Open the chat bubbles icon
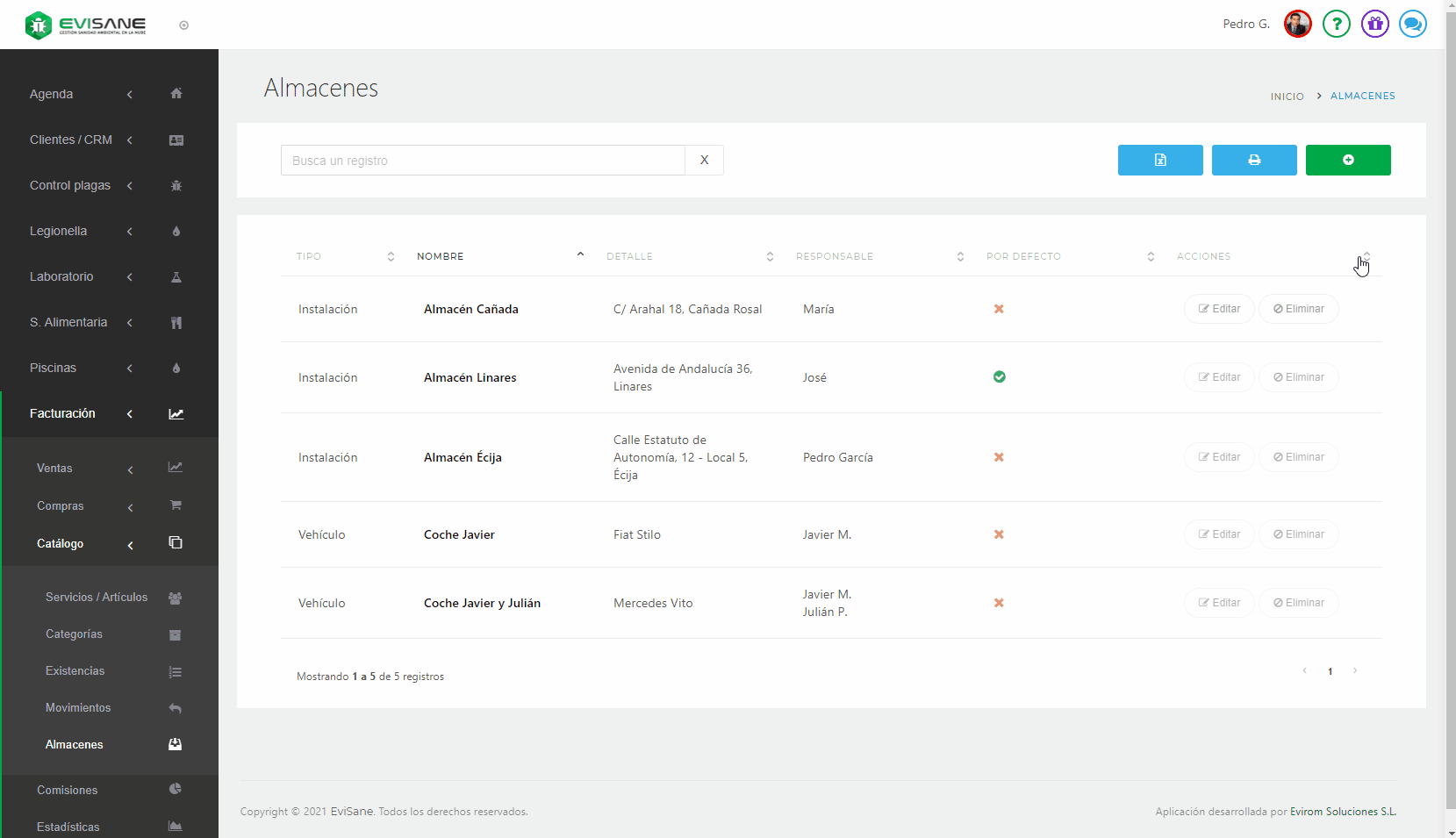The height and width of the screenshot is (838, 1456). click(x=1412, y=24)
